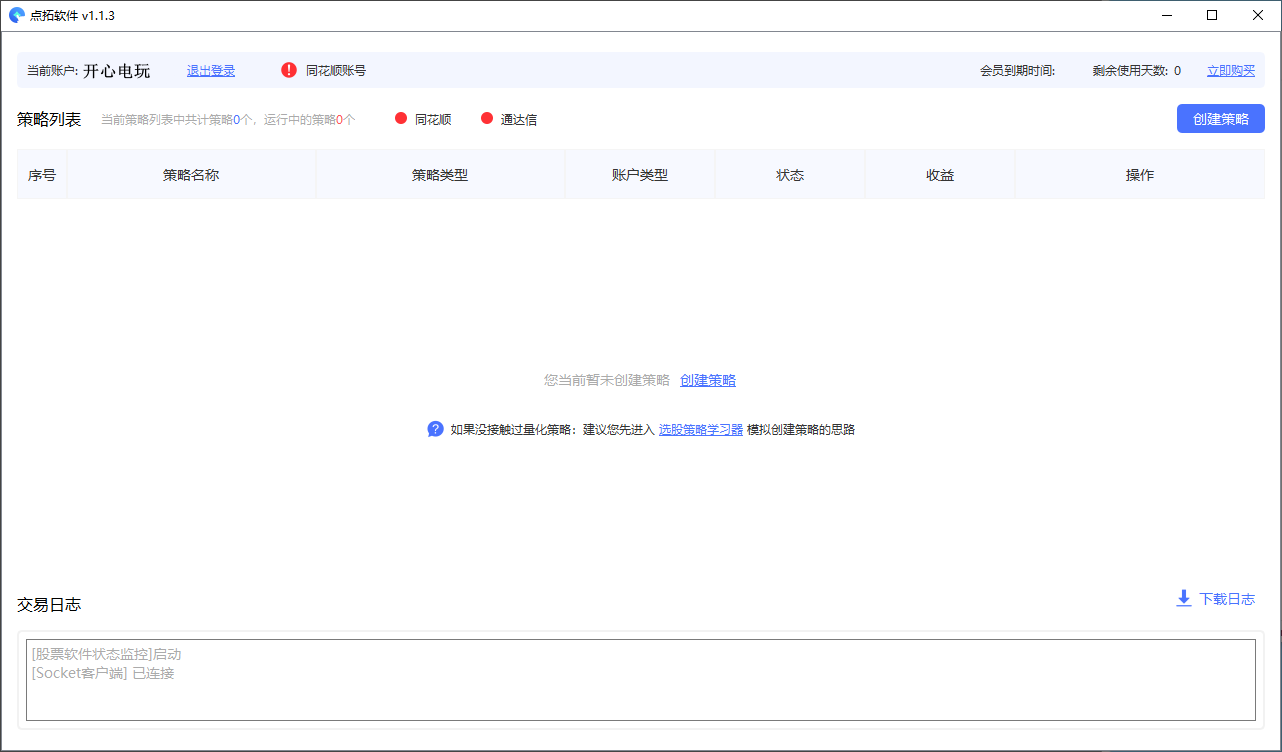This screenshot has width=1282, height=752.
Task: Click the download arrow icon beside 下载日志
Action: [x=1184, y=598]
